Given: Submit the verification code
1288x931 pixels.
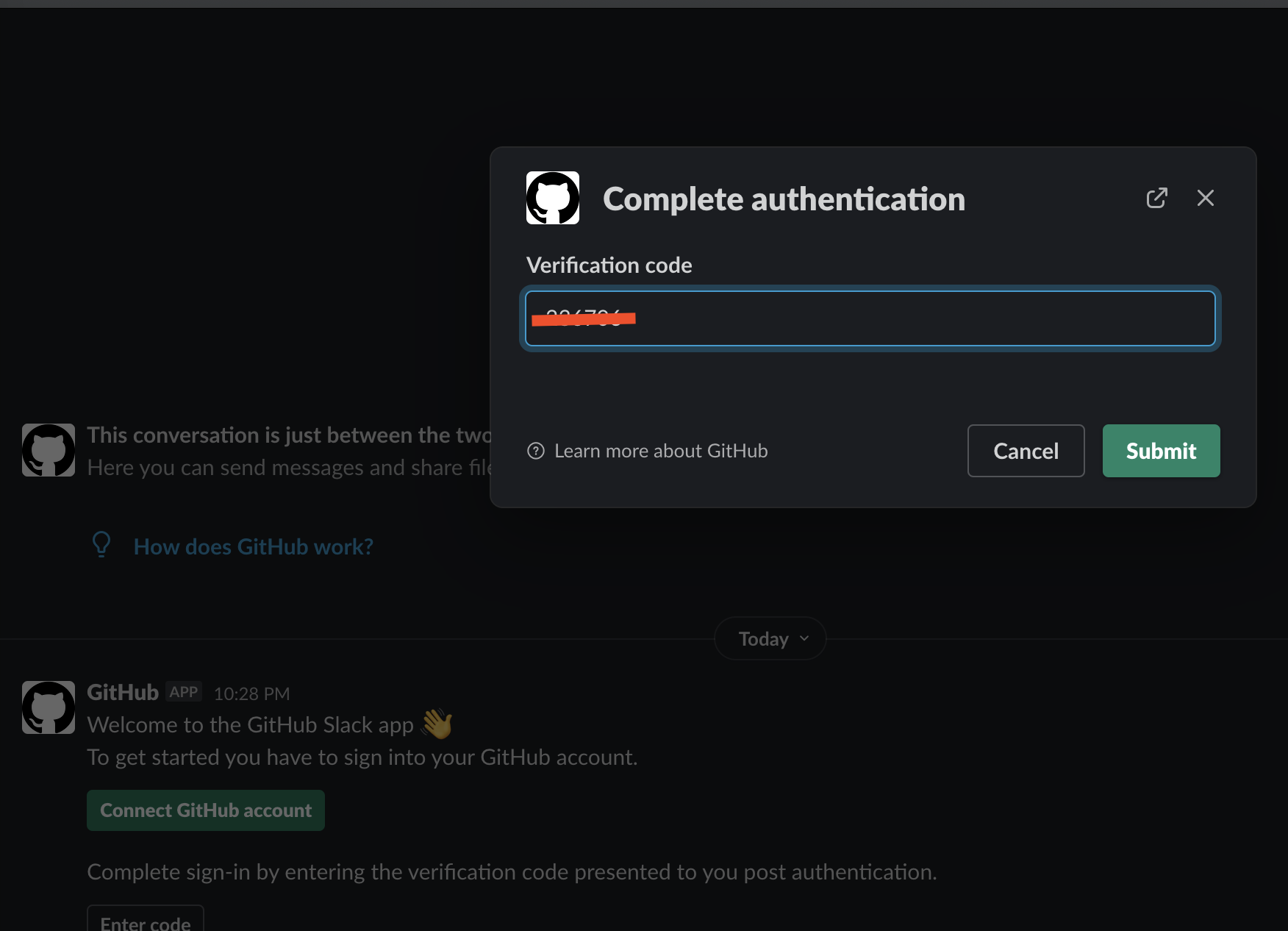Looking at the screenshot, I should point(1161,451).
